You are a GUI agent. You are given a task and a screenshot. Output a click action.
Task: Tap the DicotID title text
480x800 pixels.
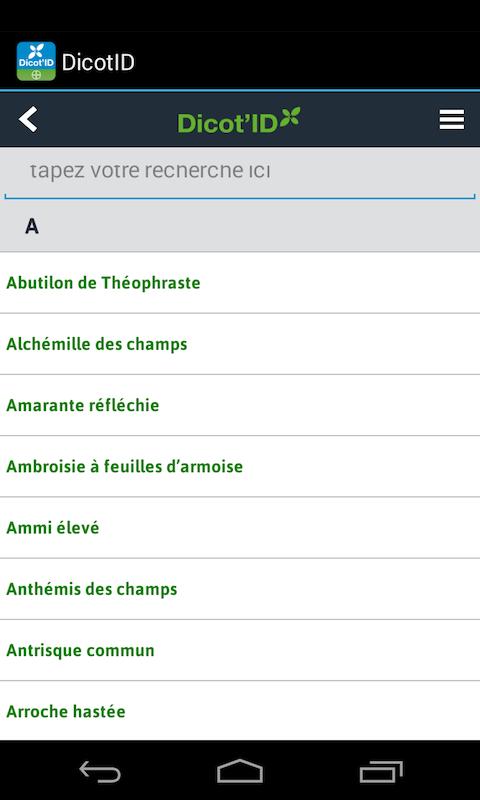tap(98, 62)
